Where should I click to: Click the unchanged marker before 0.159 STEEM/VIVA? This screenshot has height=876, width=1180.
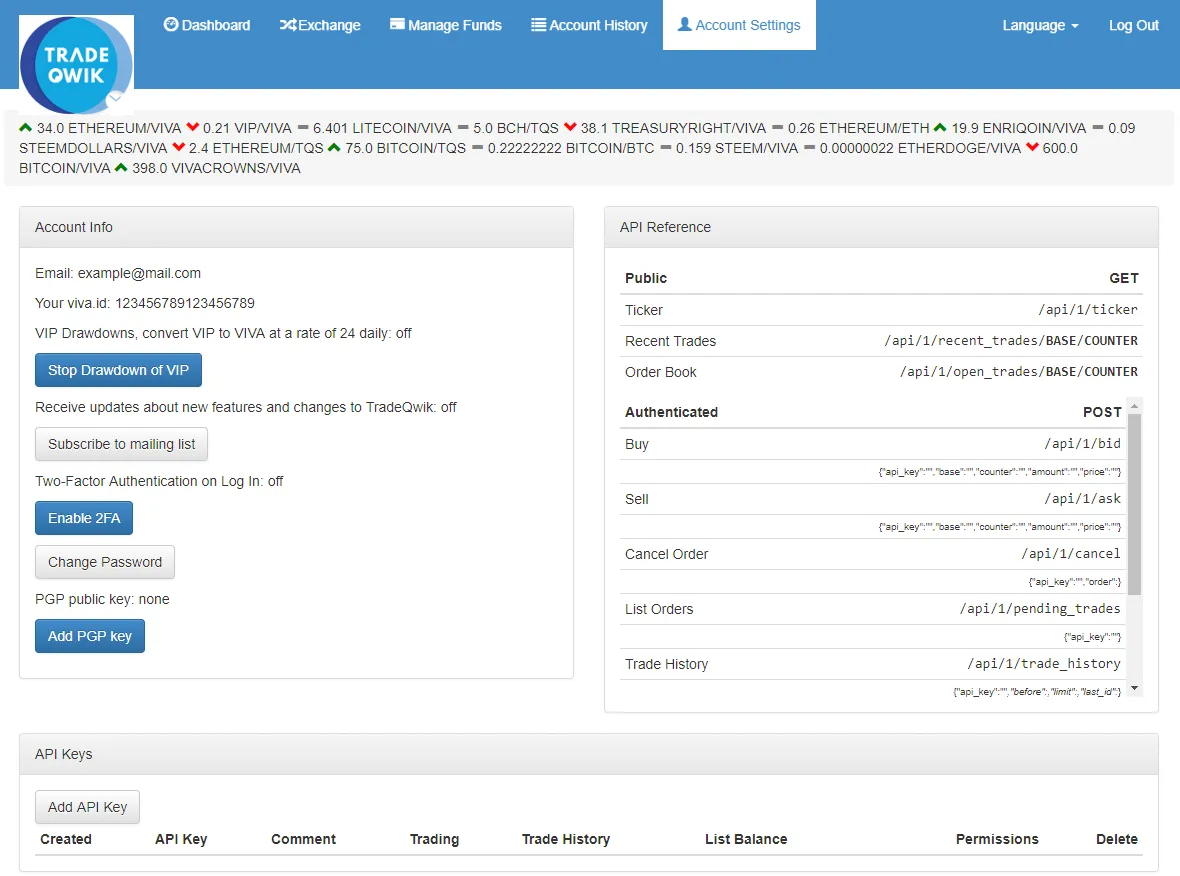[666, 148]
